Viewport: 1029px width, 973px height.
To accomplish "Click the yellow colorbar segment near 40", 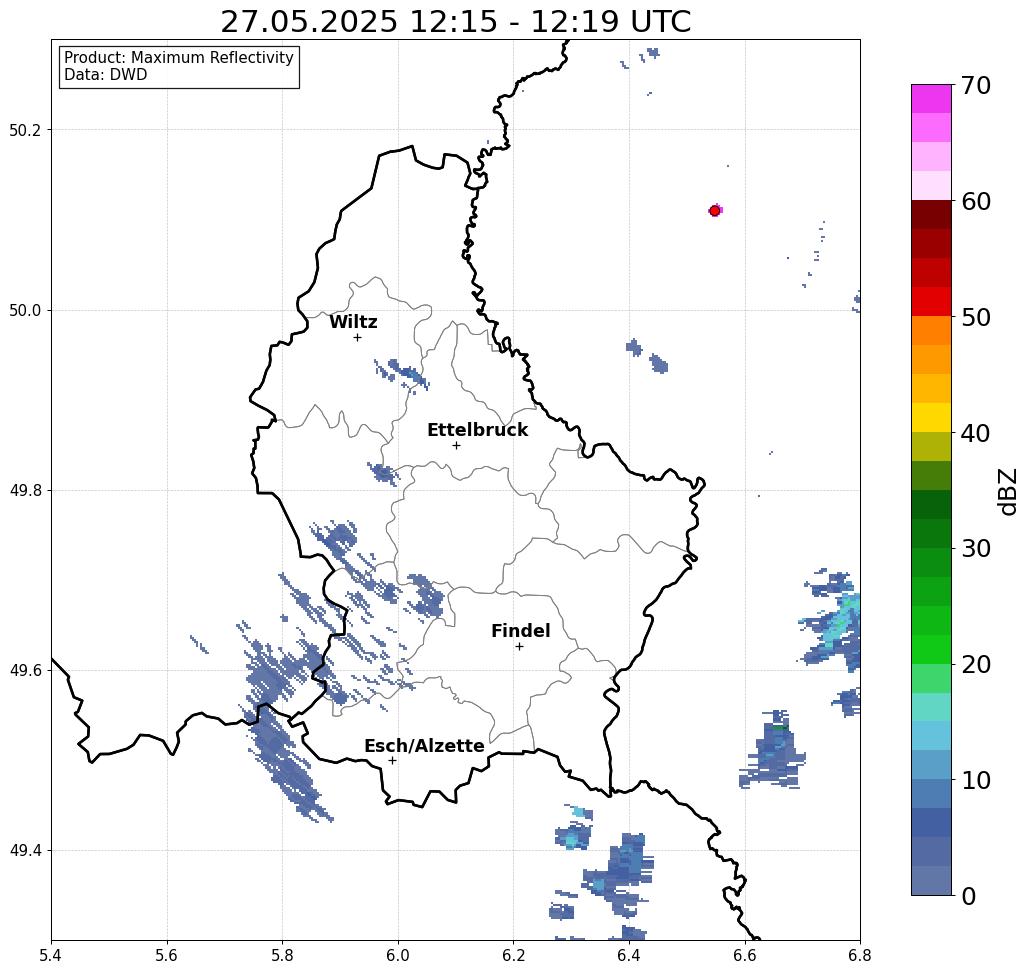I will click(931, 417).
